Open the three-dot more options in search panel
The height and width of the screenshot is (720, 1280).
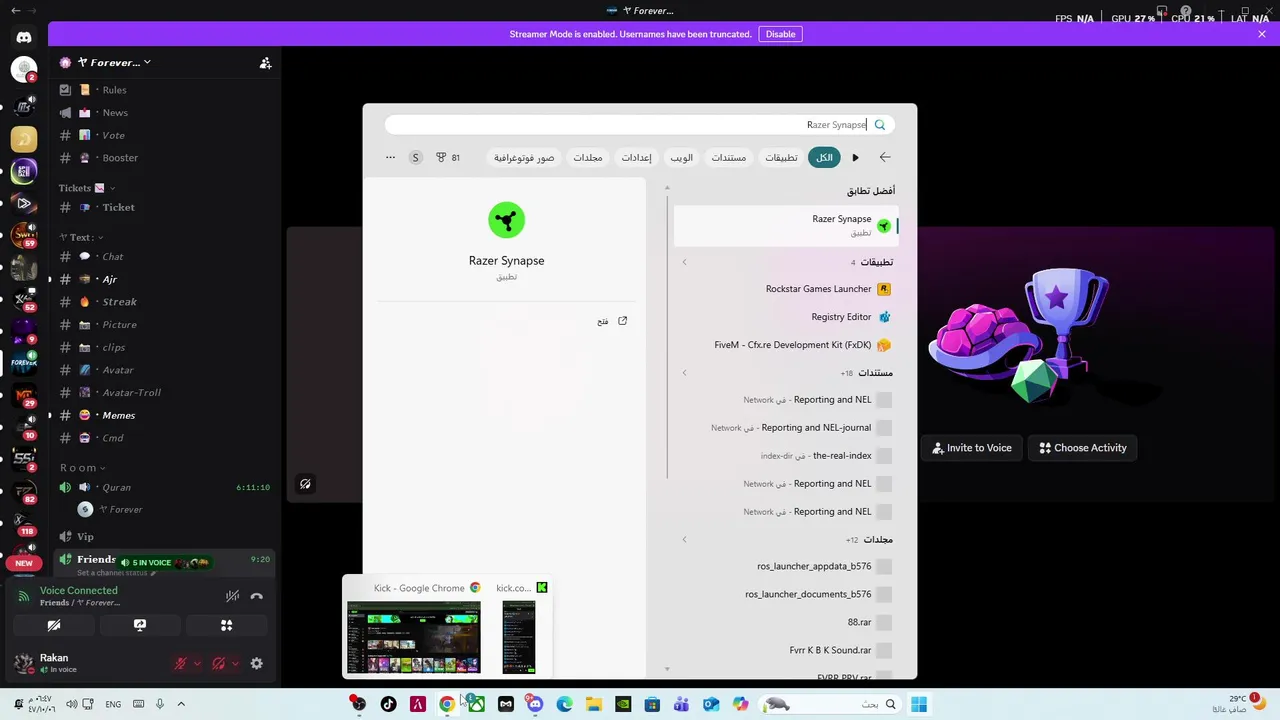coord(390,157)
